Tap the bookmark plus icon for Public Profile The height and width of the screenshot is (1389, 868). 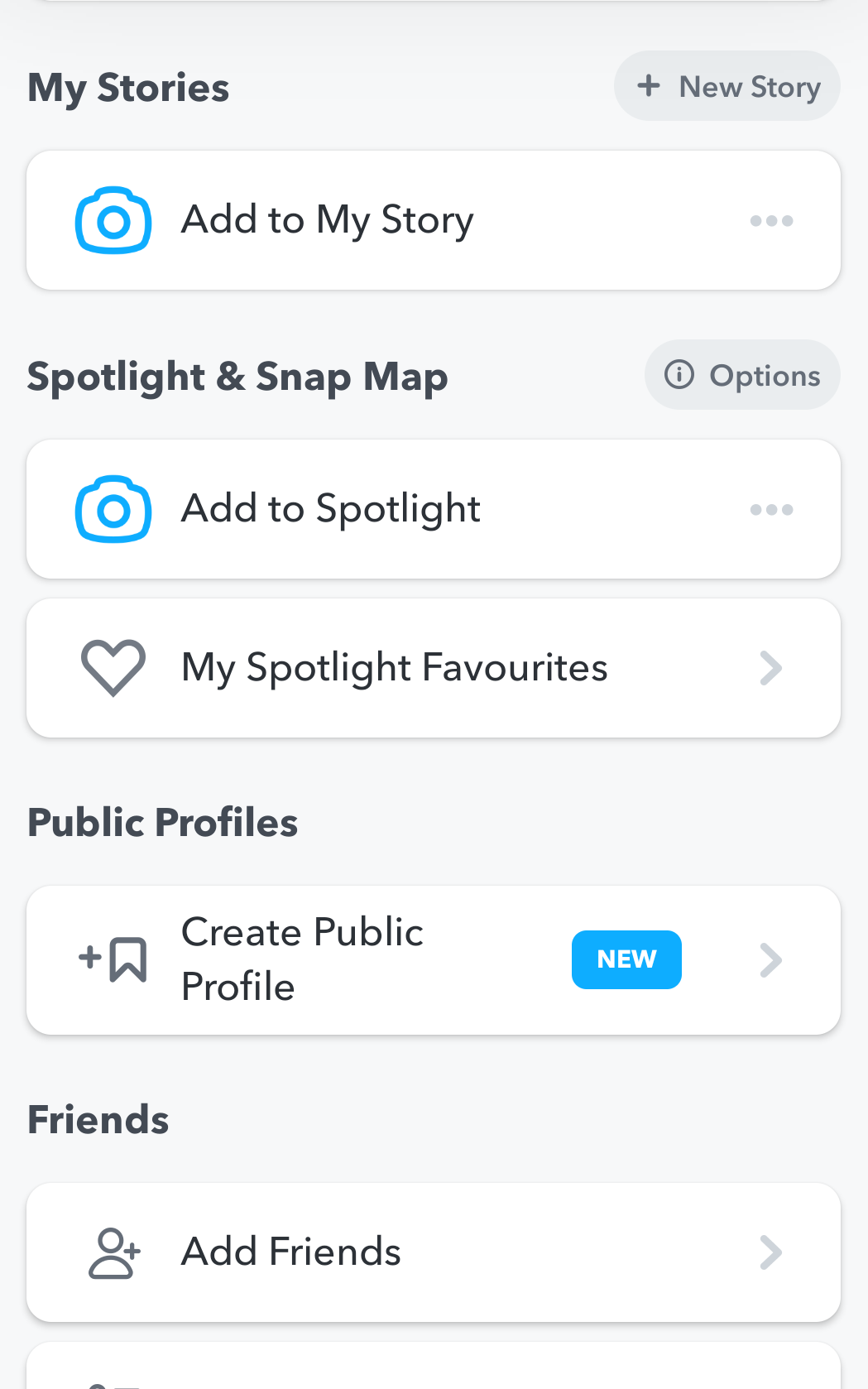click(x=113, y=959)
